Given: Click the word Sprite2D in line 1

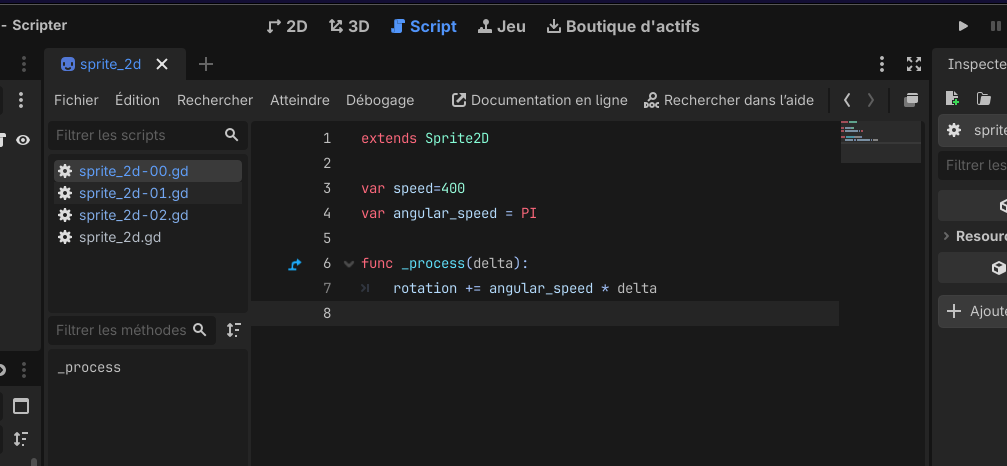Looking at the screenshot, I should click(457, 138).
